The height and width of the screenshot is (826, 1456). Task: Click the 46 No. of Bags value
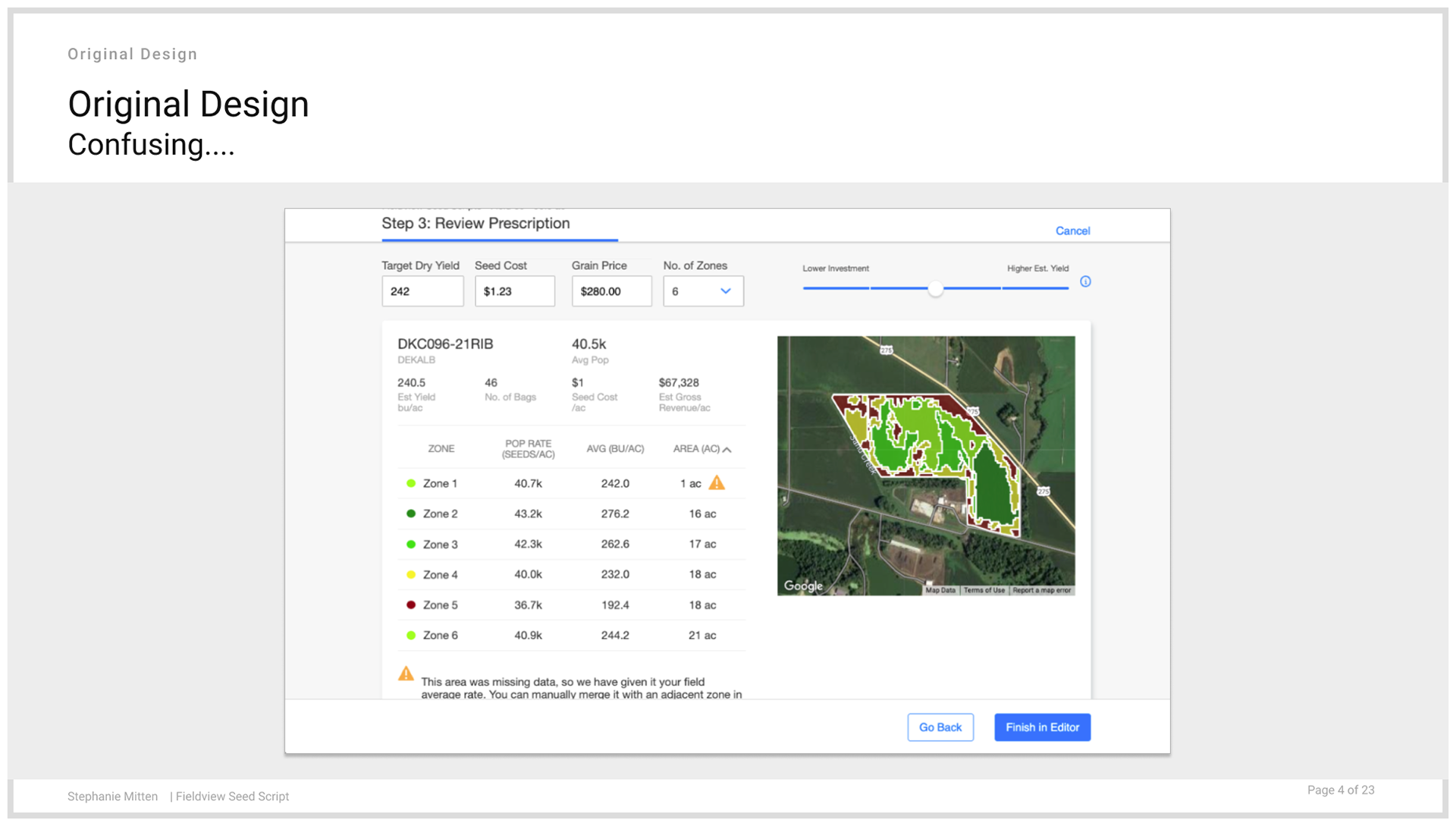(x=491, y=382)
